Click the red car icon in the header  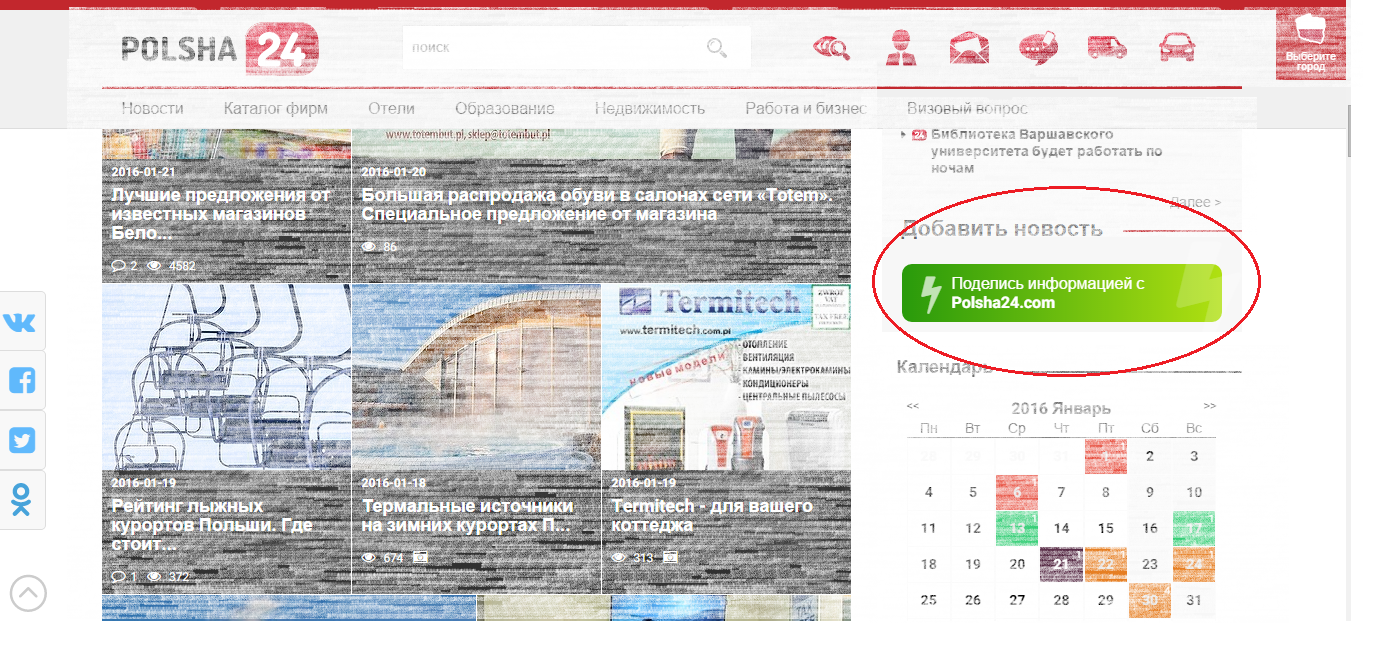coord(1176,48)
